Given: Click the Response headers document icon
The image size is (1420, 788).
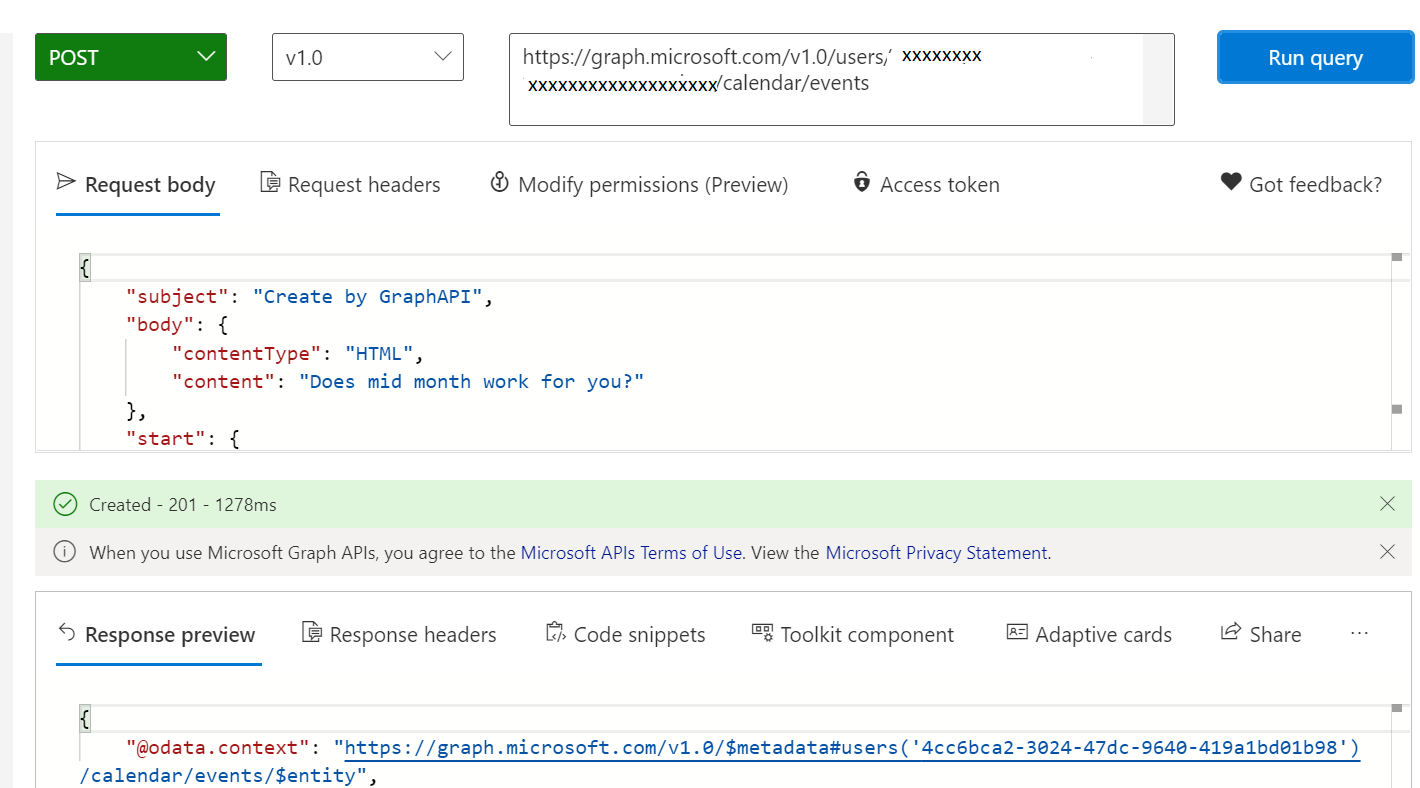Looking at the screenshot, I should [312, 633].
